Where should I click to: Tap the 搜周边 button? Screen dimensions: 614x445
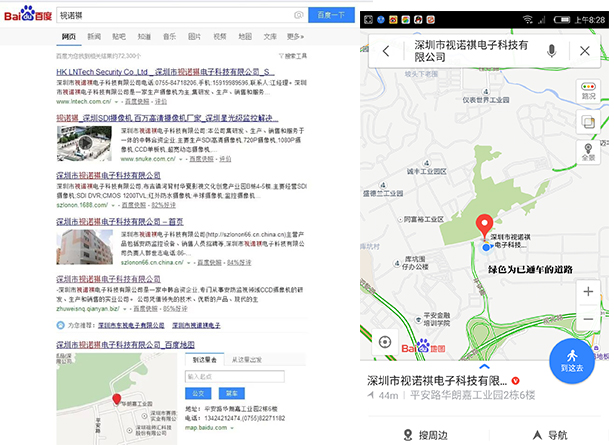click(426, 435)
